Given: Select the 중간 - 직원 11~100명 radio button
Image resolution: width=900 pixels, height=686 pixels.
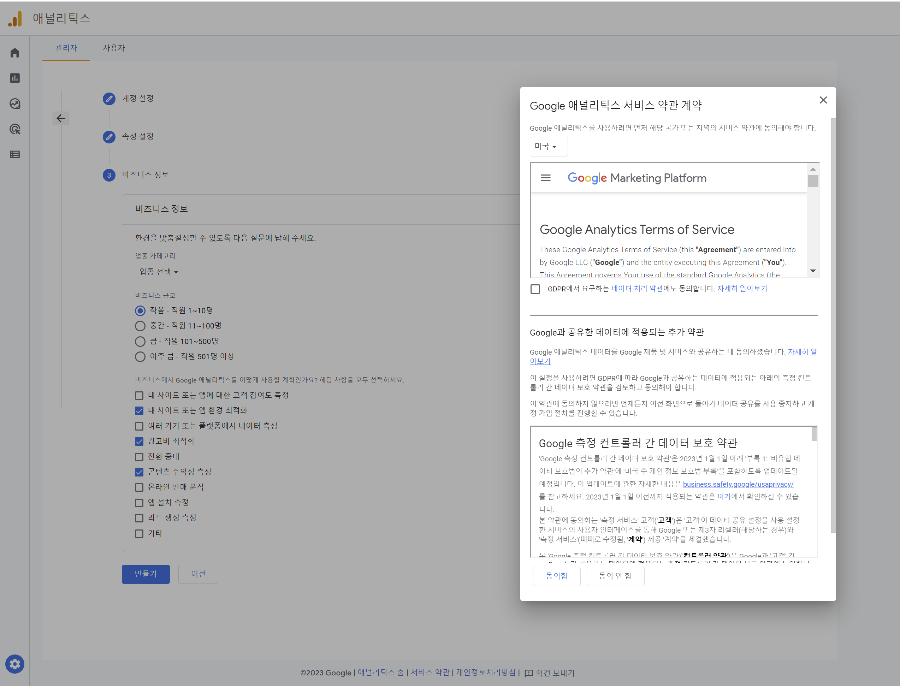Looking at the screenshot, I should pos(140,326).
